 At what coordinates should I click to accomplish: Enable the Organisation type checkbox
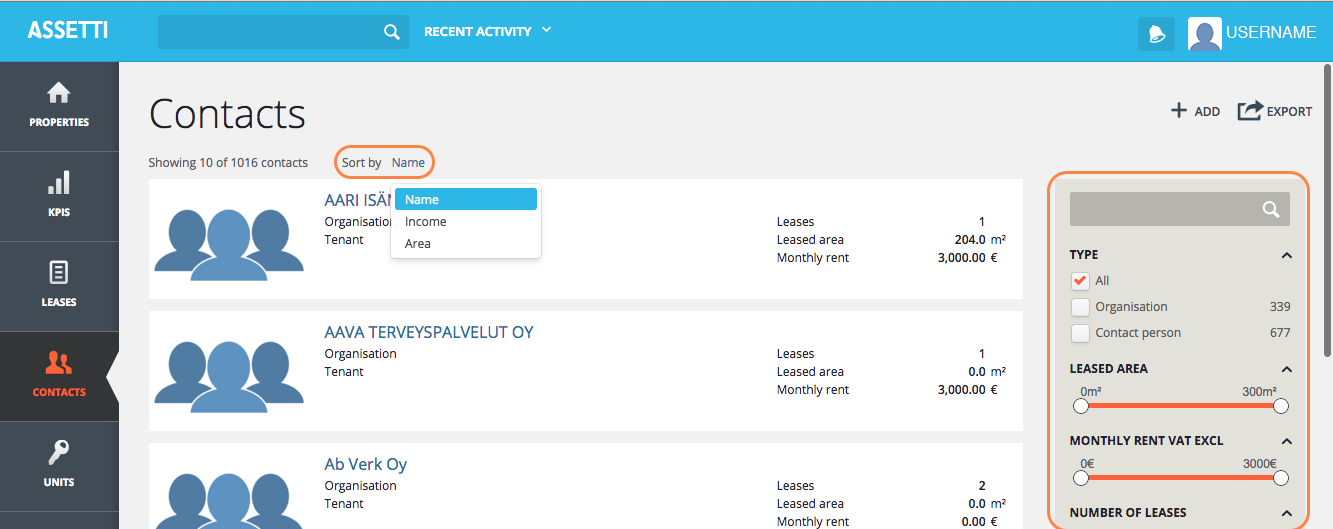click(1080, 307)
